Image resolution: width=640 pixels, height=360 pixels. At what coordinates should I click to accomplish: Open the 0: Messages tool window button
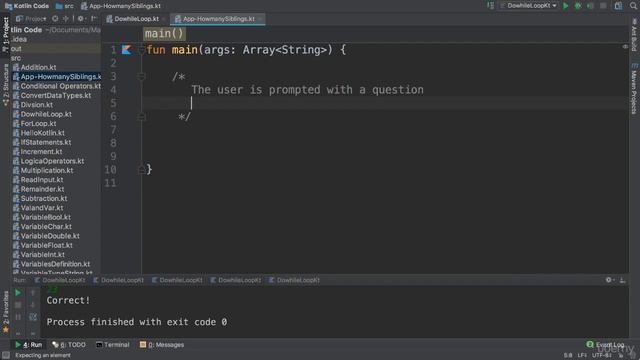pyautogui.click(x=162, y=345)
